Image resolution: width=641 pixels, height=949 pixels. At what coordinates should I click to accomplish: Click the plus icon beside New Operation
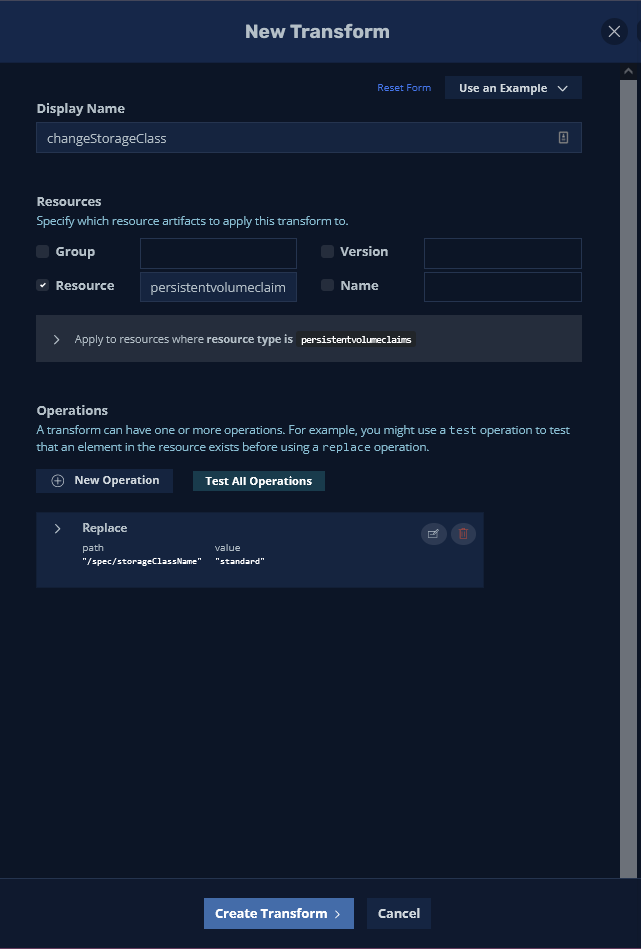(57, 481)
